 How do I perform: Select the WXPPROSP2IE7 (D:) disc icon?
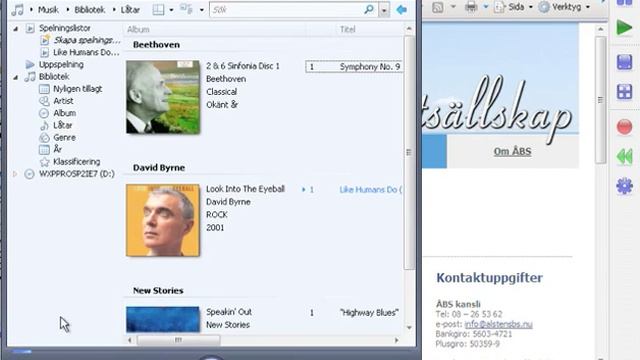29,174
